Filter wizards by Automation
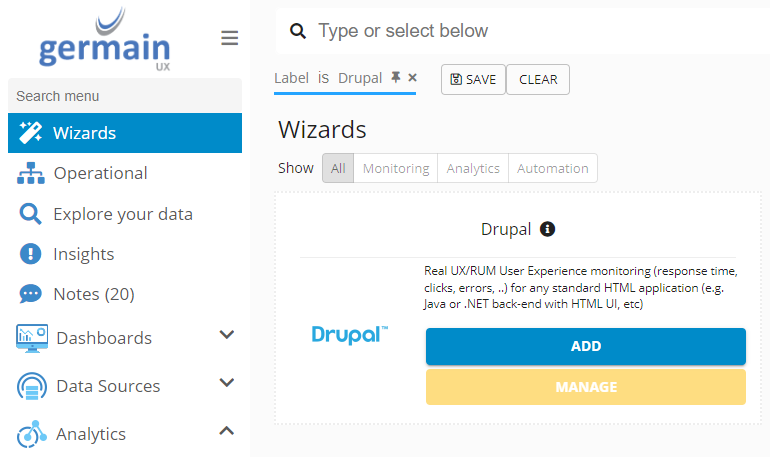This screenshot has height=457, width=770. (x=552, y=168)
